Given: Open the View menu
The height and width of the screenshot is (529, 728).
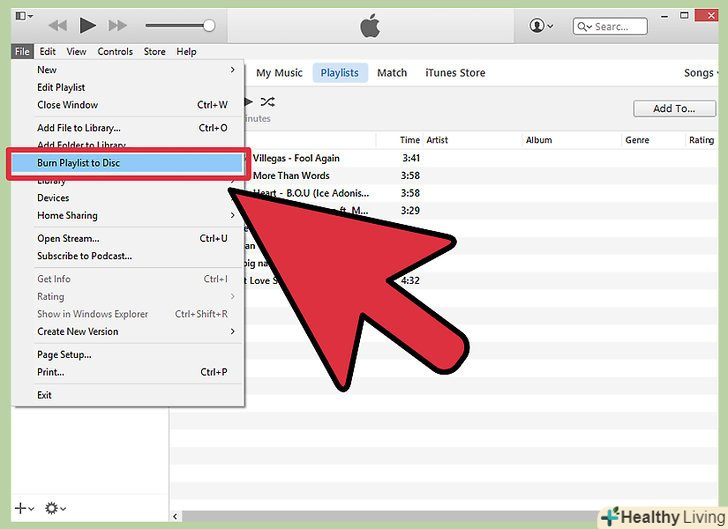Looking at the screenshot, I should tap(76, 52).
